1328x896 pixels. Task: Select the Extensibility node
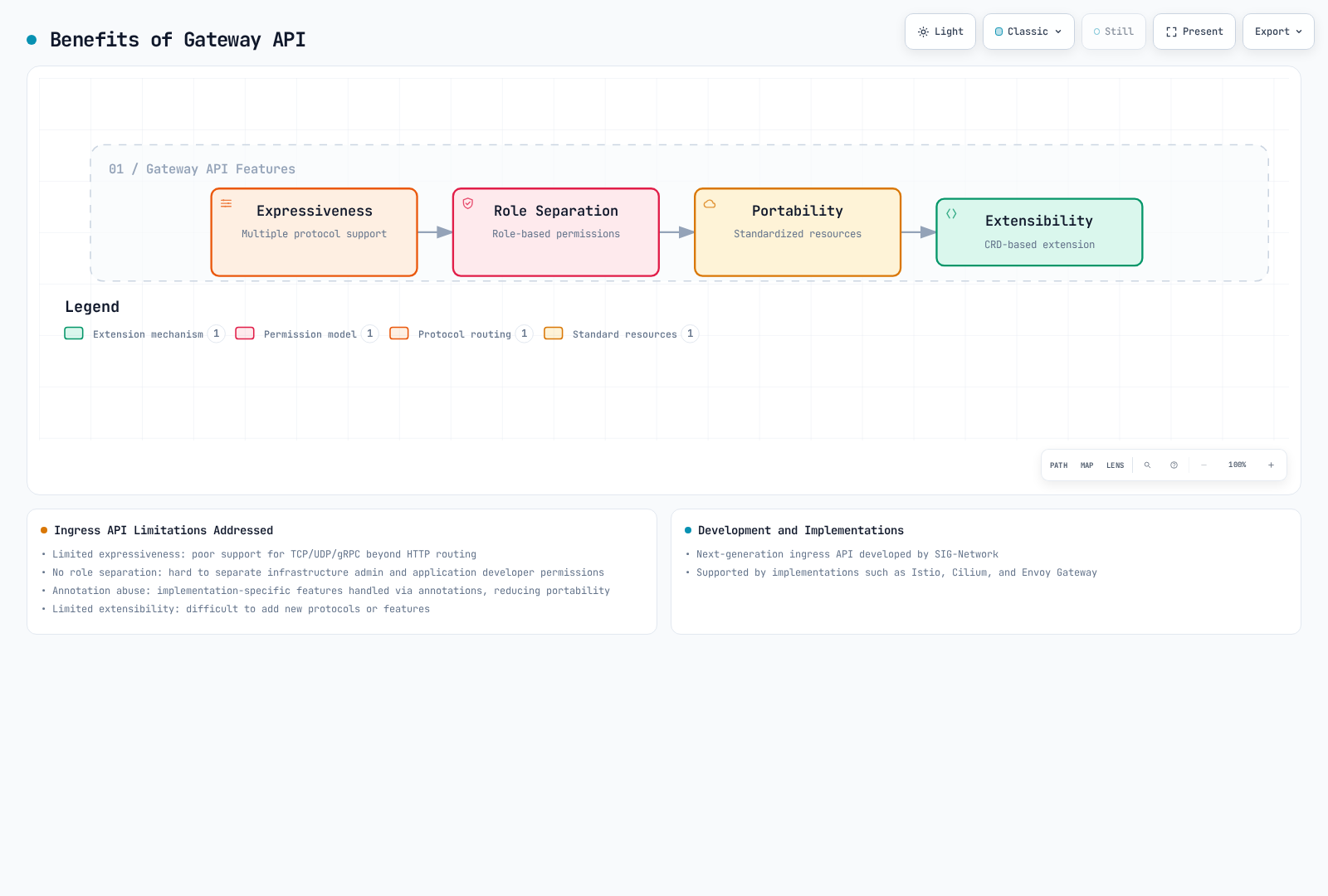(x=1039, y=232)
